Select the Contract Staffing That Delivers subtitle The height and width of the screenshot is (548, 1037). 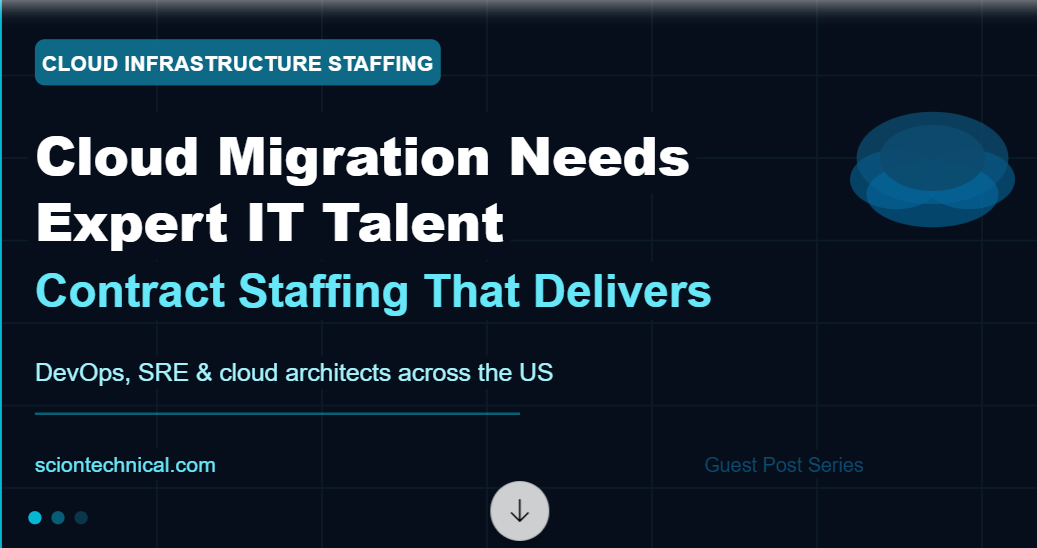click(373, 291)
